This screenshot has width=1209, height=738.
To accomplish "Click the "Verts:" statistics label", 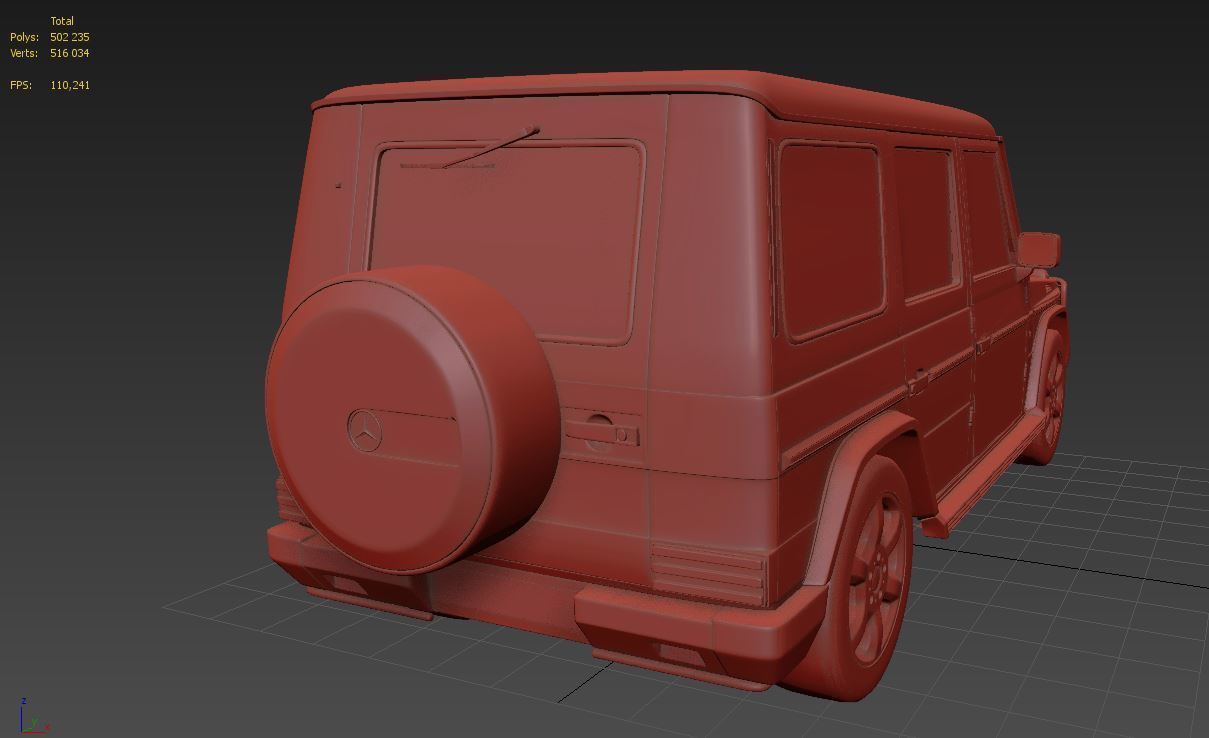I will (24, 53).
